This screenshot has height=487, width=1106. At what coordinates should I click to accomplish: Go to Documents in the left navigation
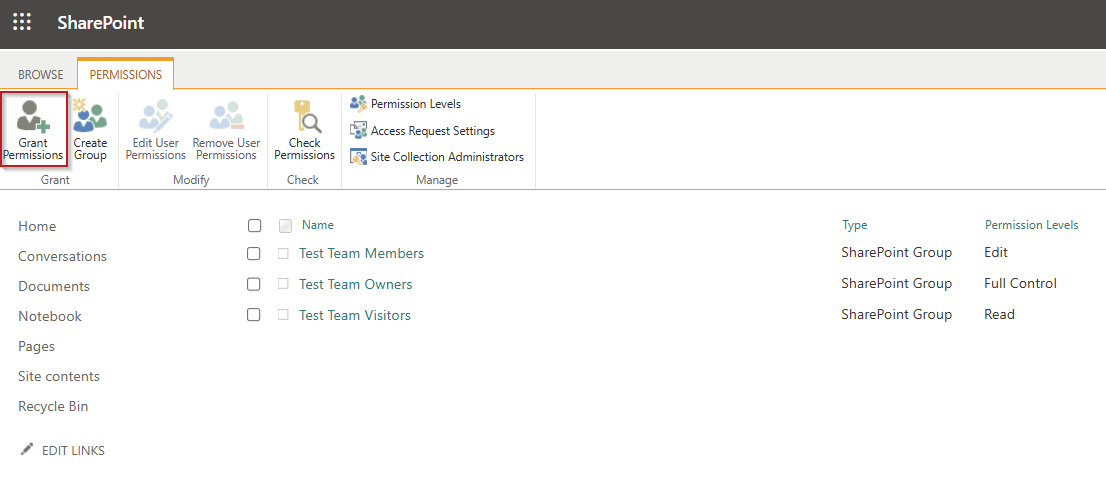tap(54, 286)
